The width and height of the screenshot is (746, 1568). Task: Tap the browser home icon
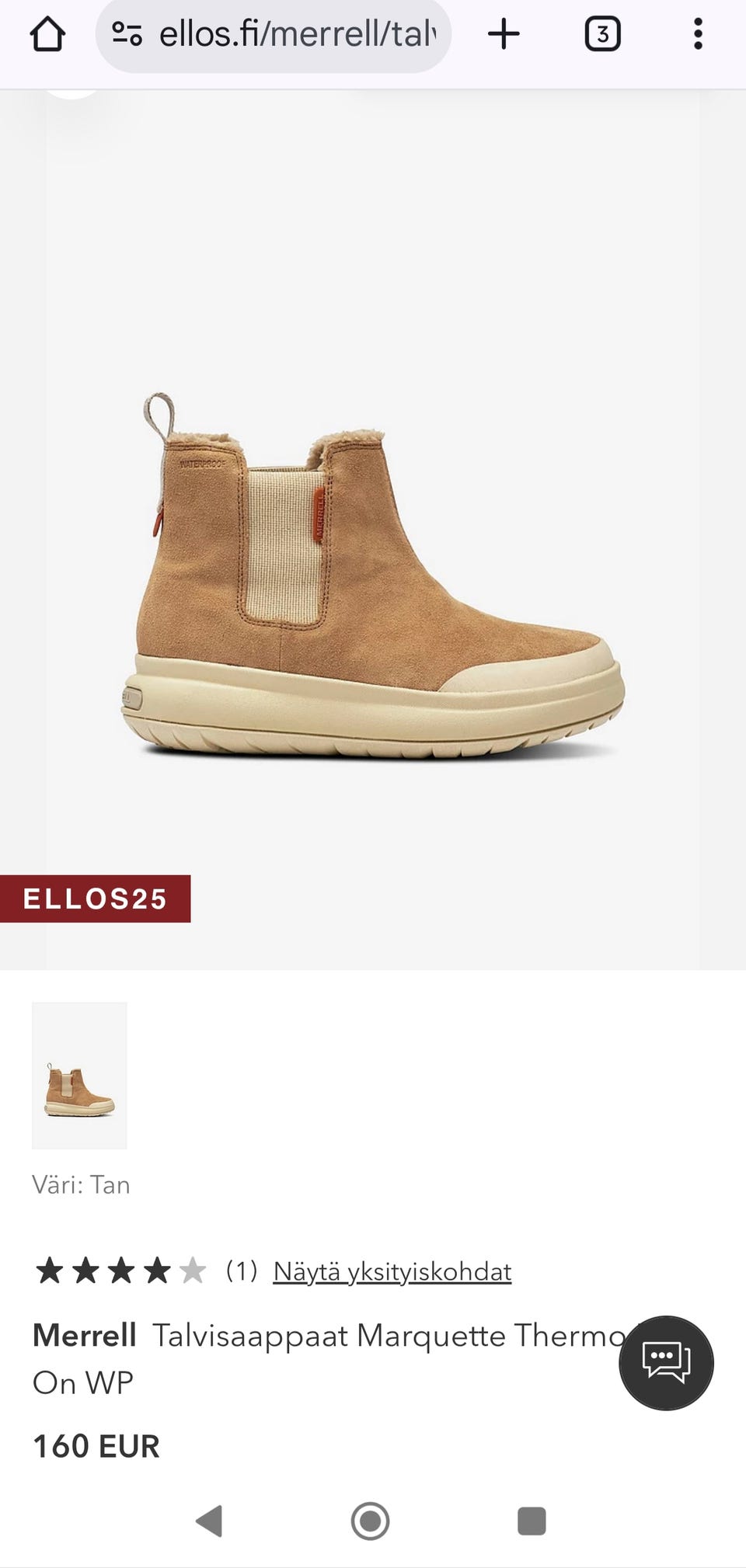[x=47, y=34]
